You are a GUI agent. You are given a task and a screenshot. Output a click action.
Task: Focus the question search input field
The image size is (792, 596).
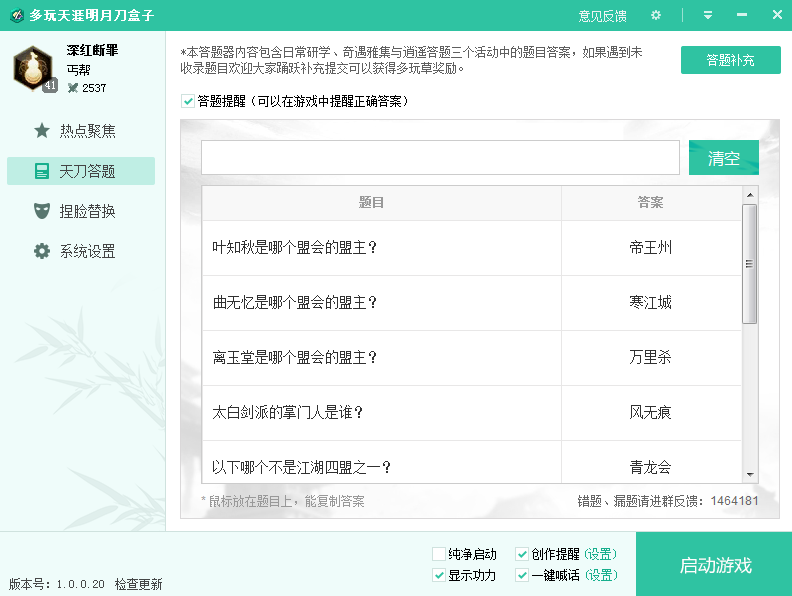click(x=440, y=158)
